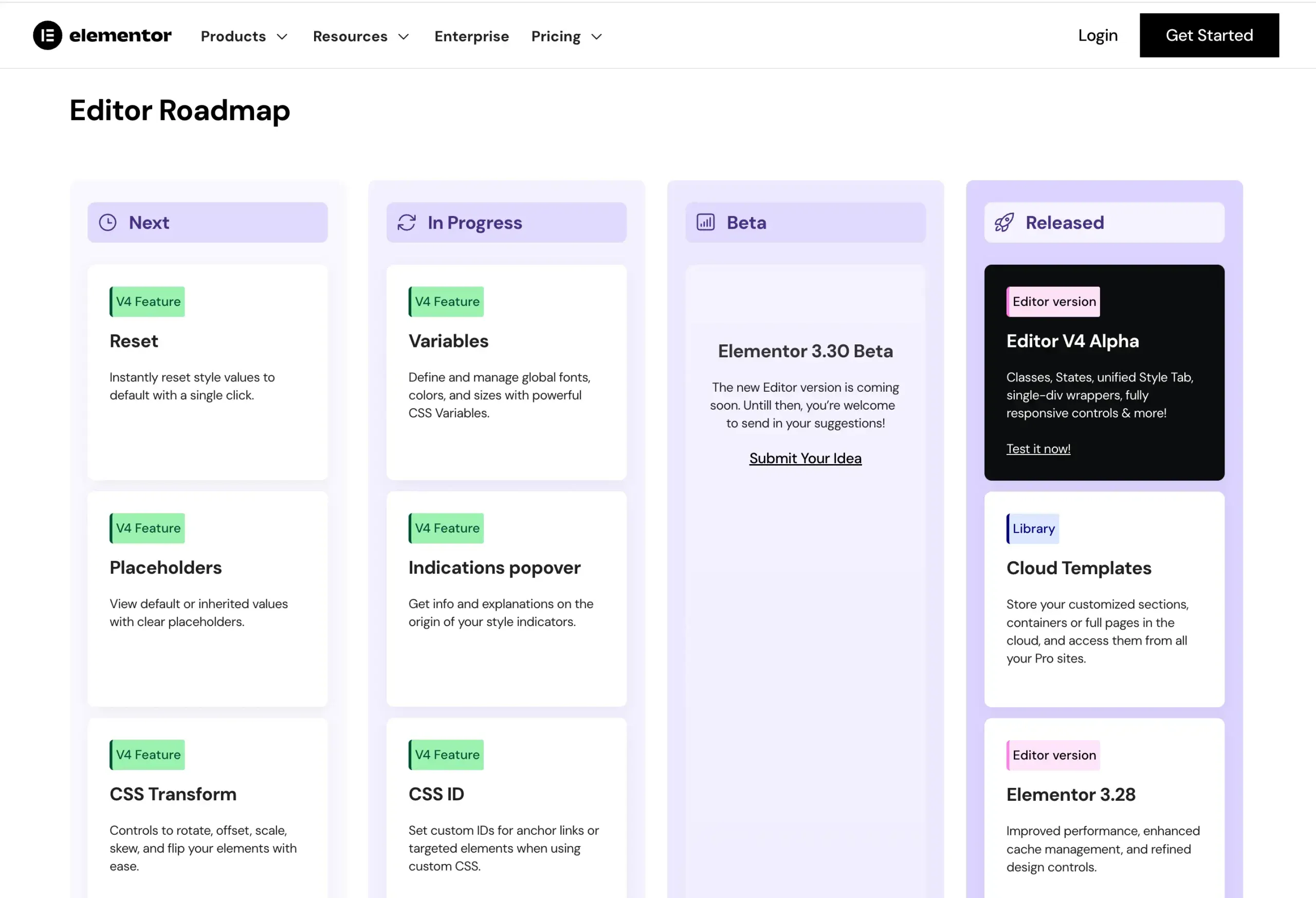The height and width of the screenshot is (898, 1316).
Task: Click the Elementor 3.28 card title
Action: click(1071, 794)
